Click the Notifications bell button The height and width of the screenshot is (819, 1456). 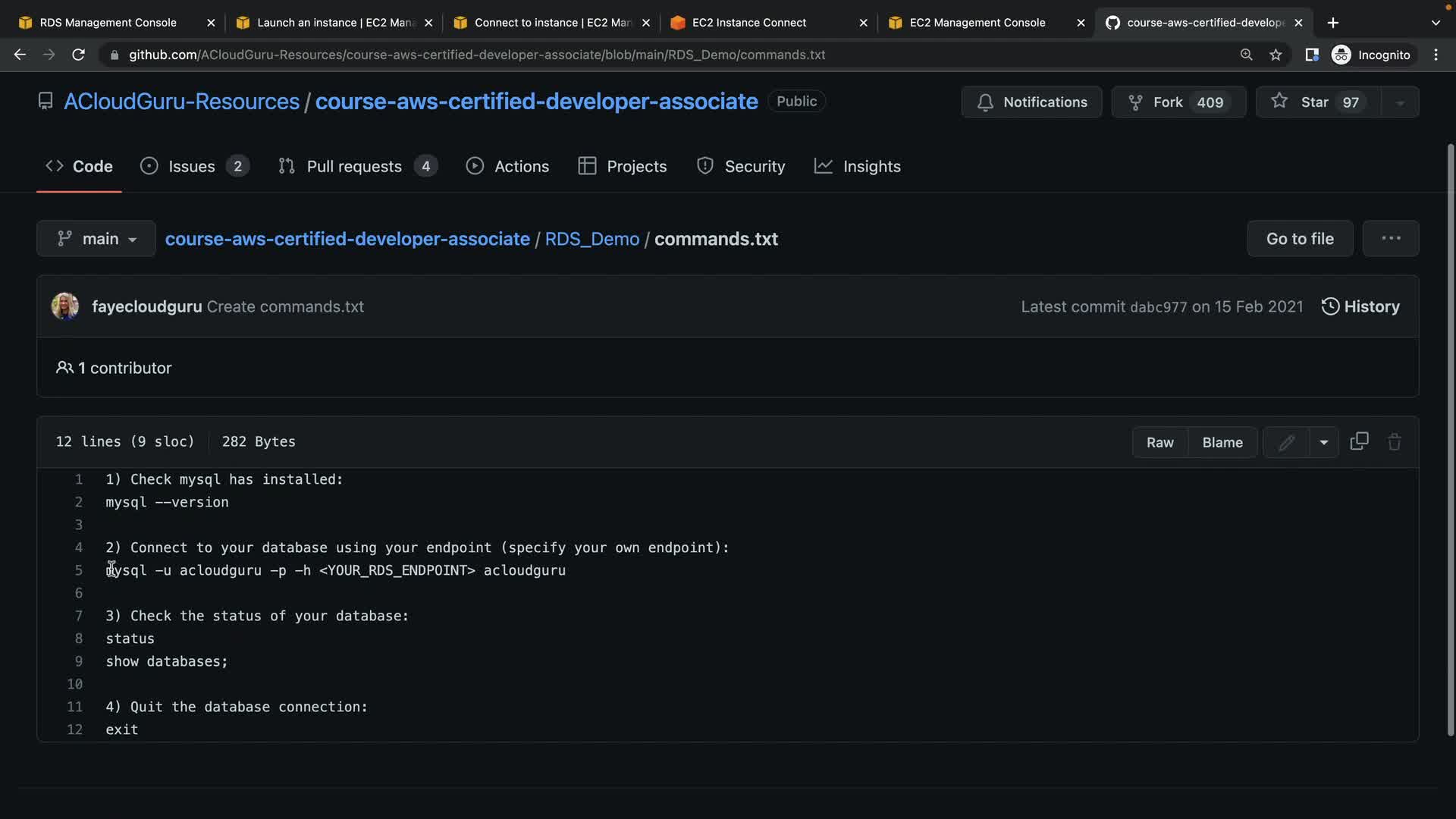pos(1031,102)
